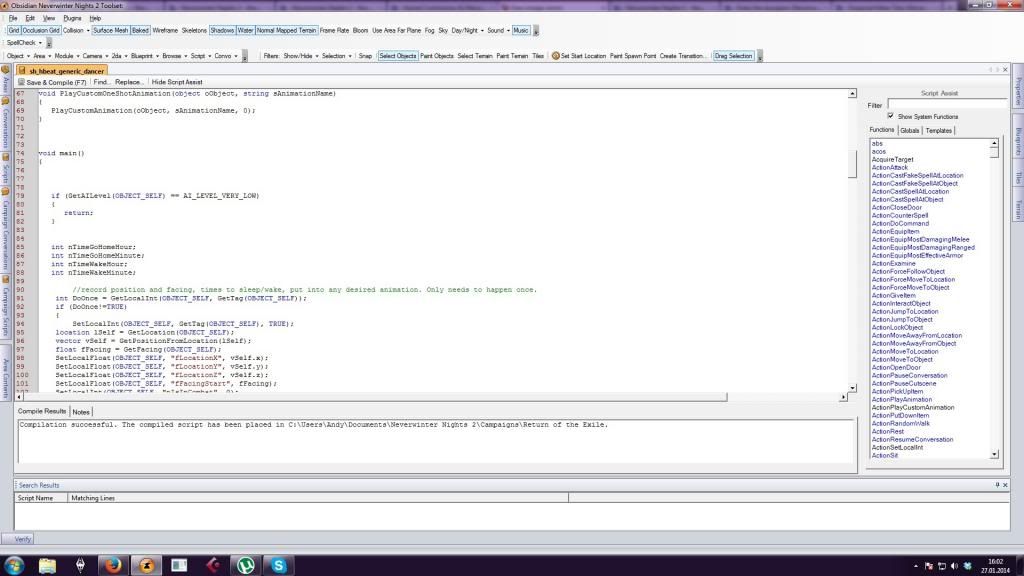The image size is (1024, 576).
Task: Click Hide Script Assist button
Action: pyautogui.click(x=177, y=82)
